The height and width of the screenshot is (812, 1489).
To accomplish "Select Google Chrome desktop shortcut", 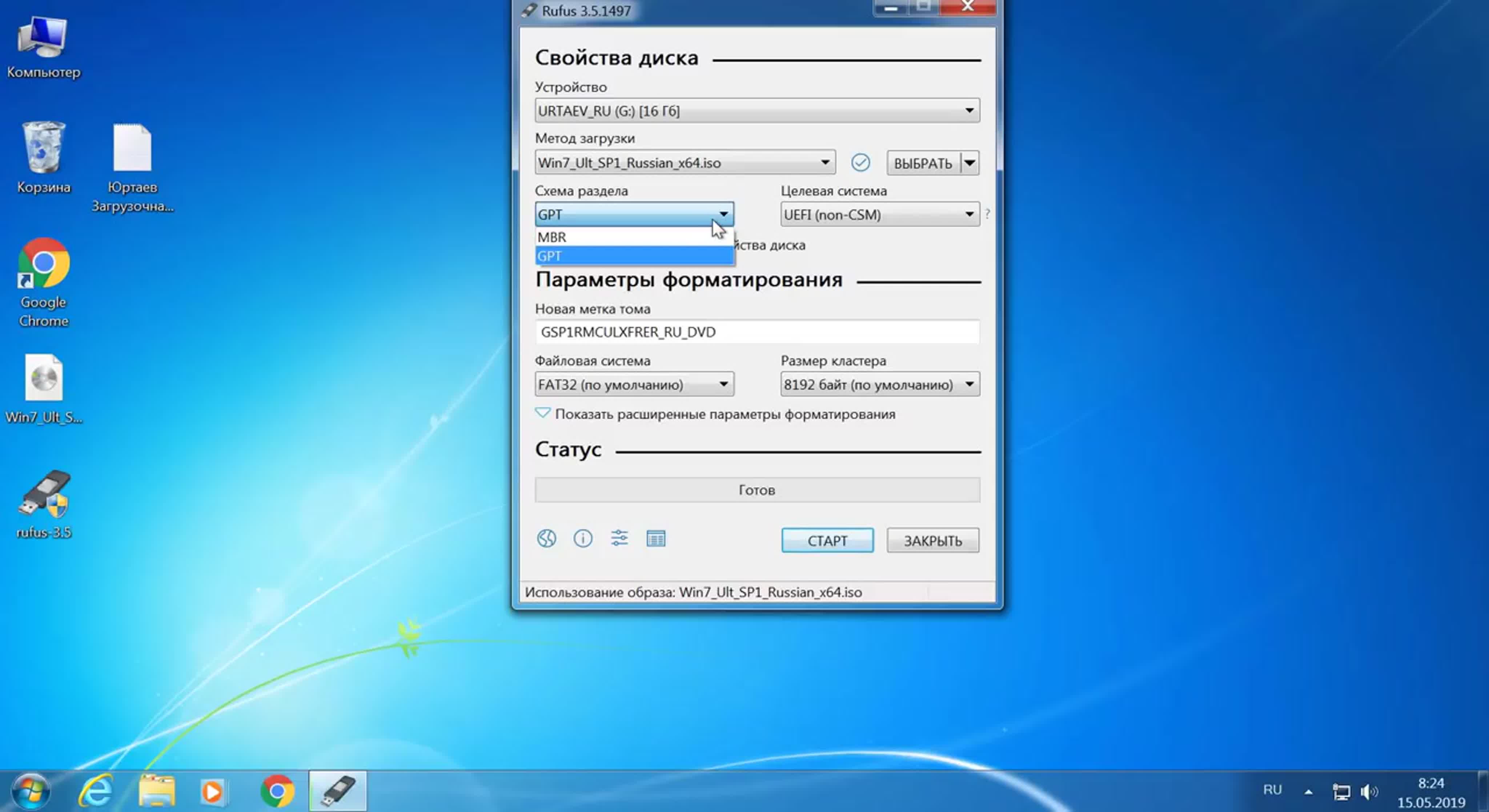I will coord(43,282).
